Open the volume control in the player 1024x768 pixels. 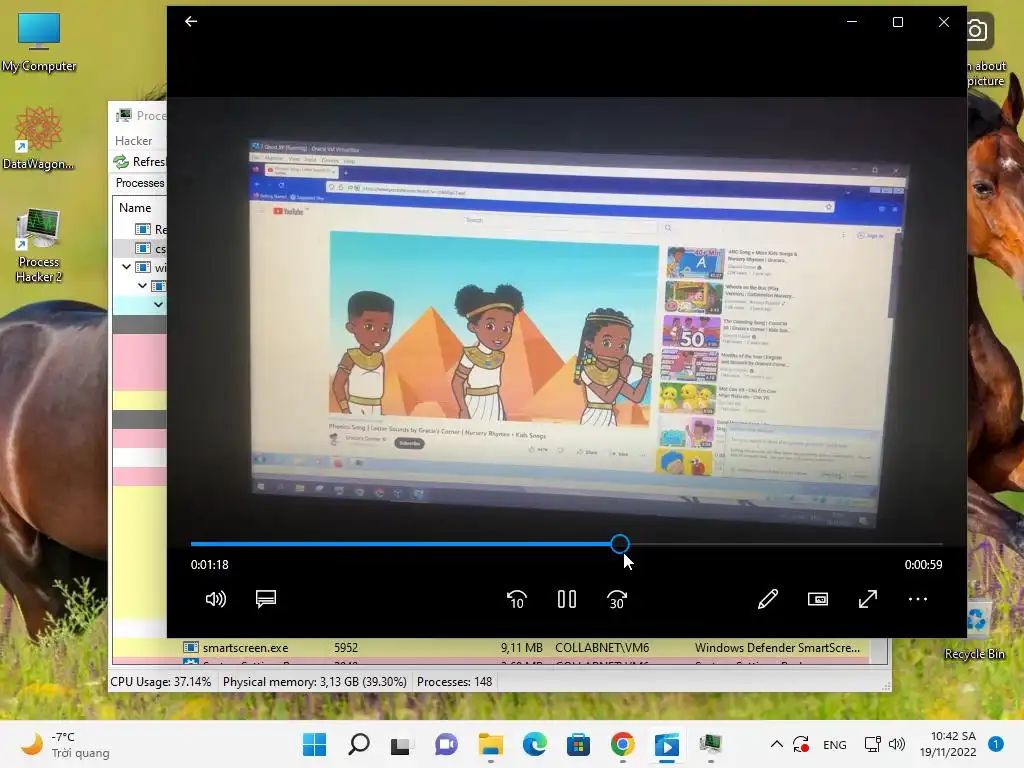coord(216,599)
